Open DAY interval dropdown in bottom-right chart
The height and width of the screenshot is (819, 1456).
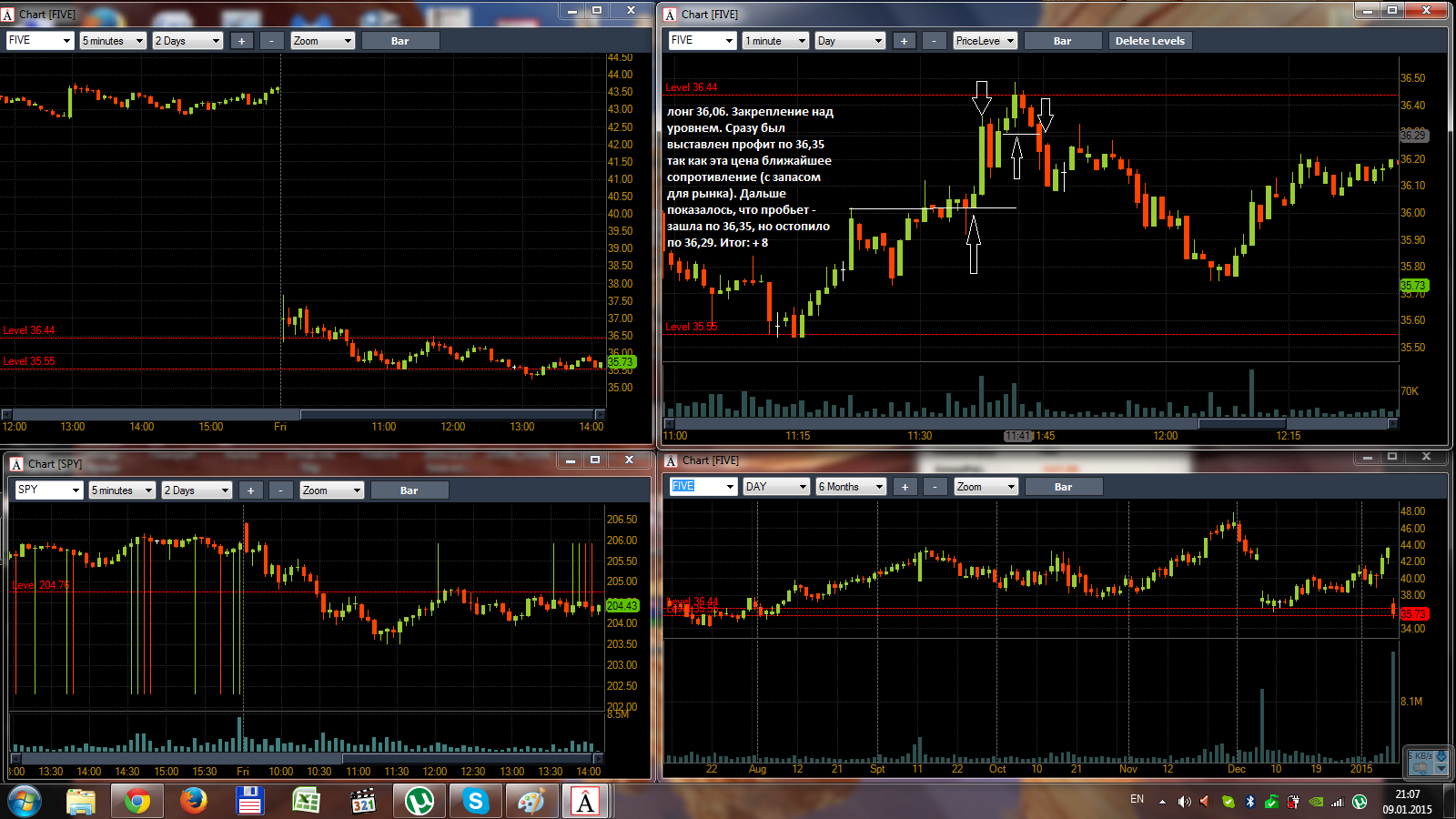(x=776, y=487)
